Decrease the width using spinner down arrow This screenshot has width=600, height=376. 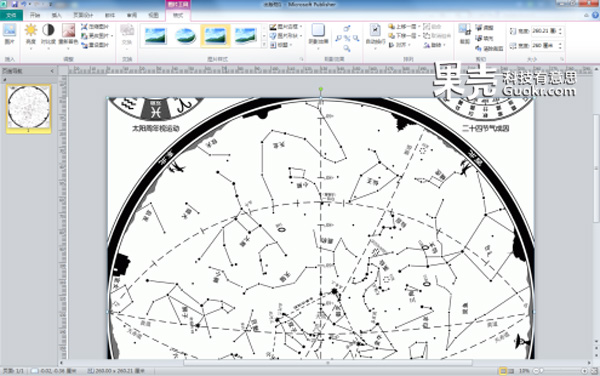click(x=561, y=48)
